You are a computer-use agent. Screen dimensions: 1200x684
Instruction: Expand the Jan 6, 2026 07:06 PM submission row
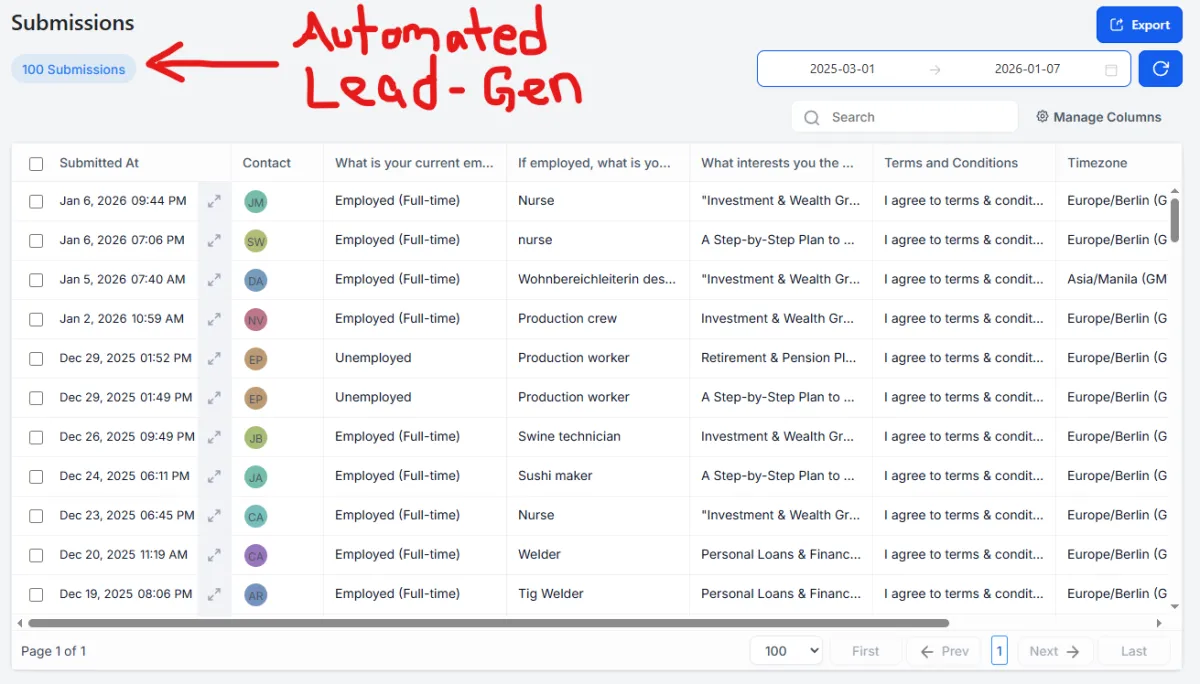[x=214, y=241]
